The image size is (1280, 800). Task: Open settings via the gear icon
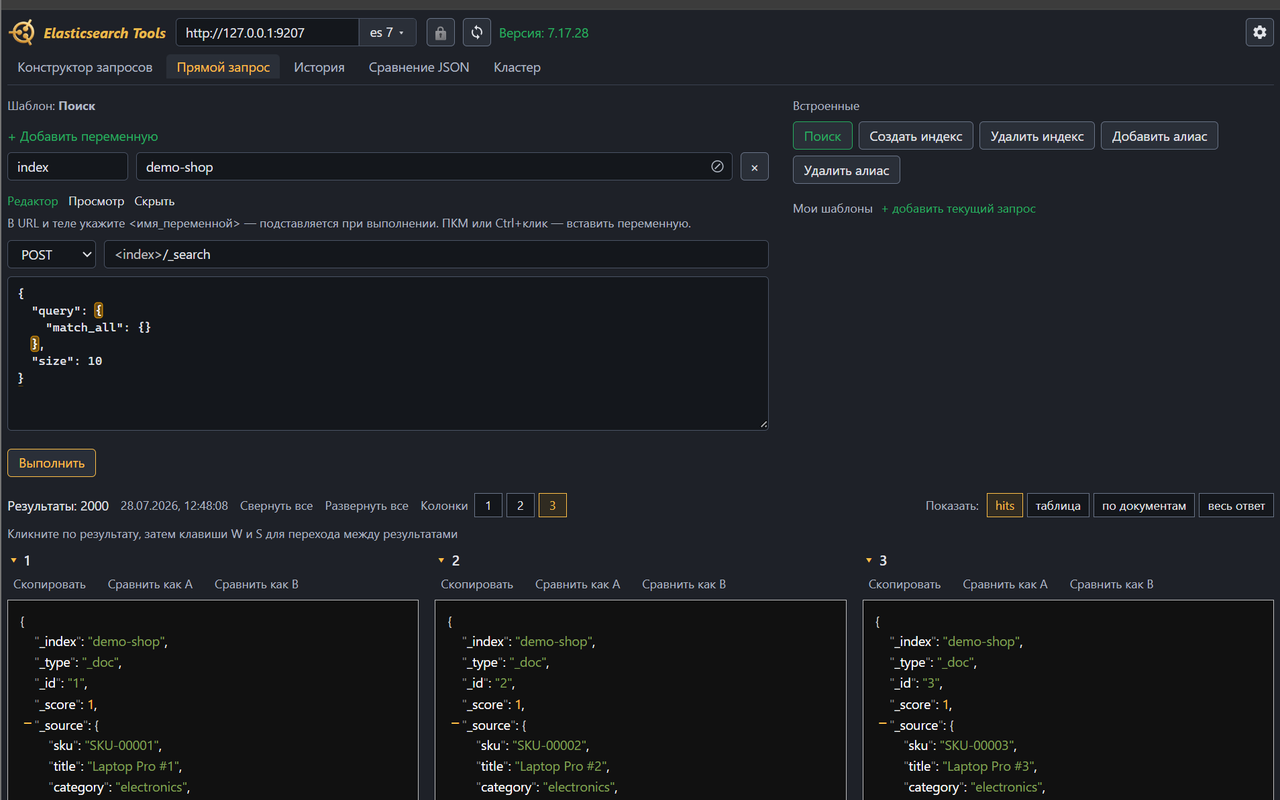coord(1259,32)
